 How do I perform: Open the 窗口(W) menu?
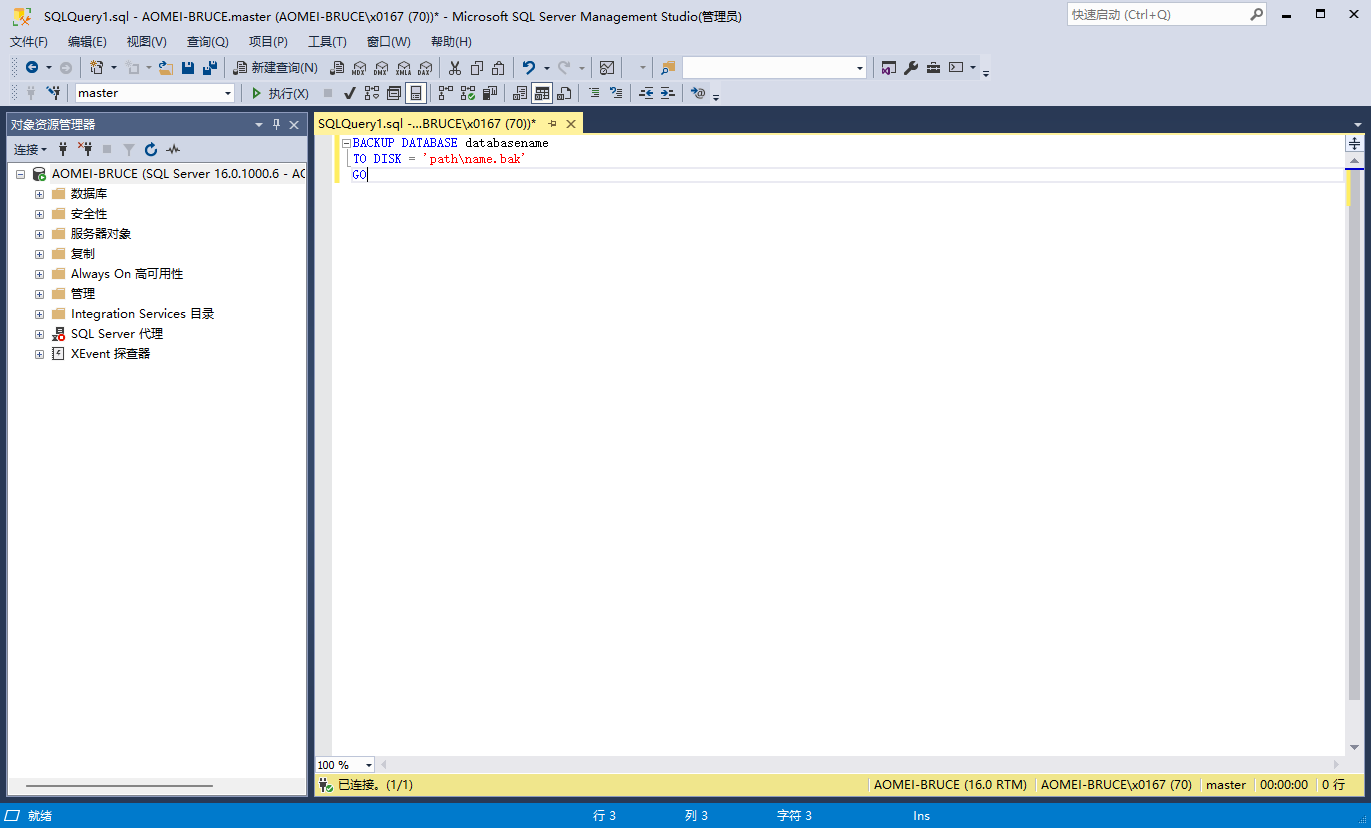tap(389, 41)
